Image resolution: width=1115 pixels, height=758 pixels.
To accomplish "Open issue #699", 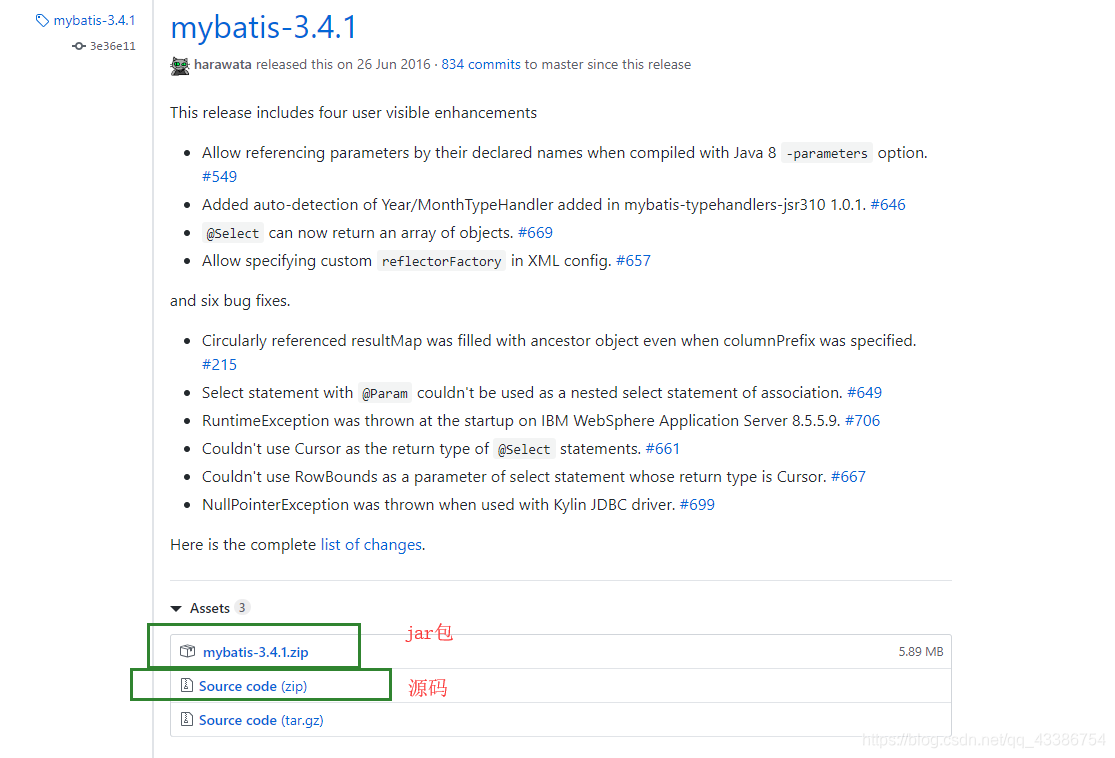I will (x=698, y=505).
